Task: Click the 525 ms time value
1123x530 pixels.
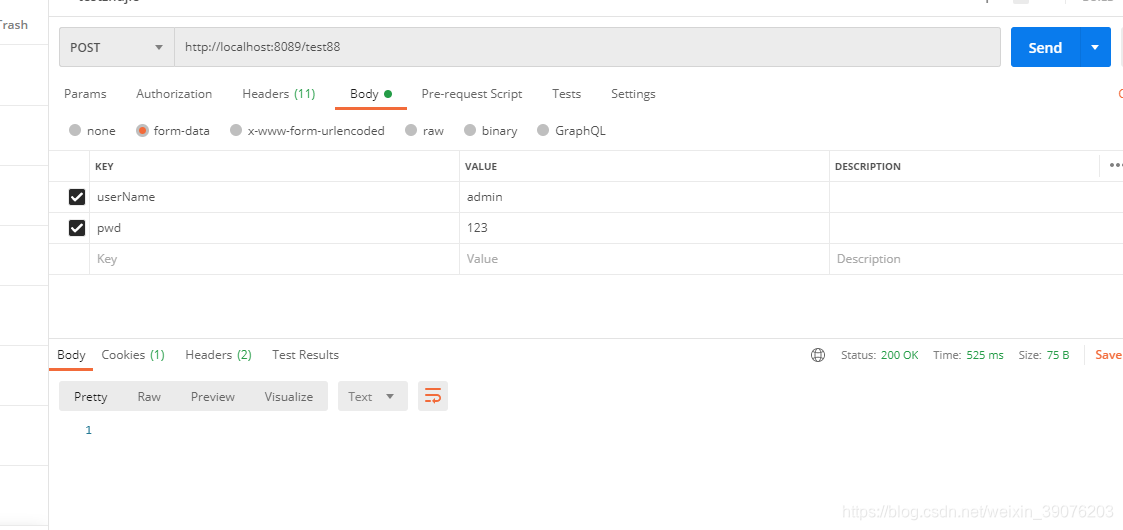Action: 985,355
